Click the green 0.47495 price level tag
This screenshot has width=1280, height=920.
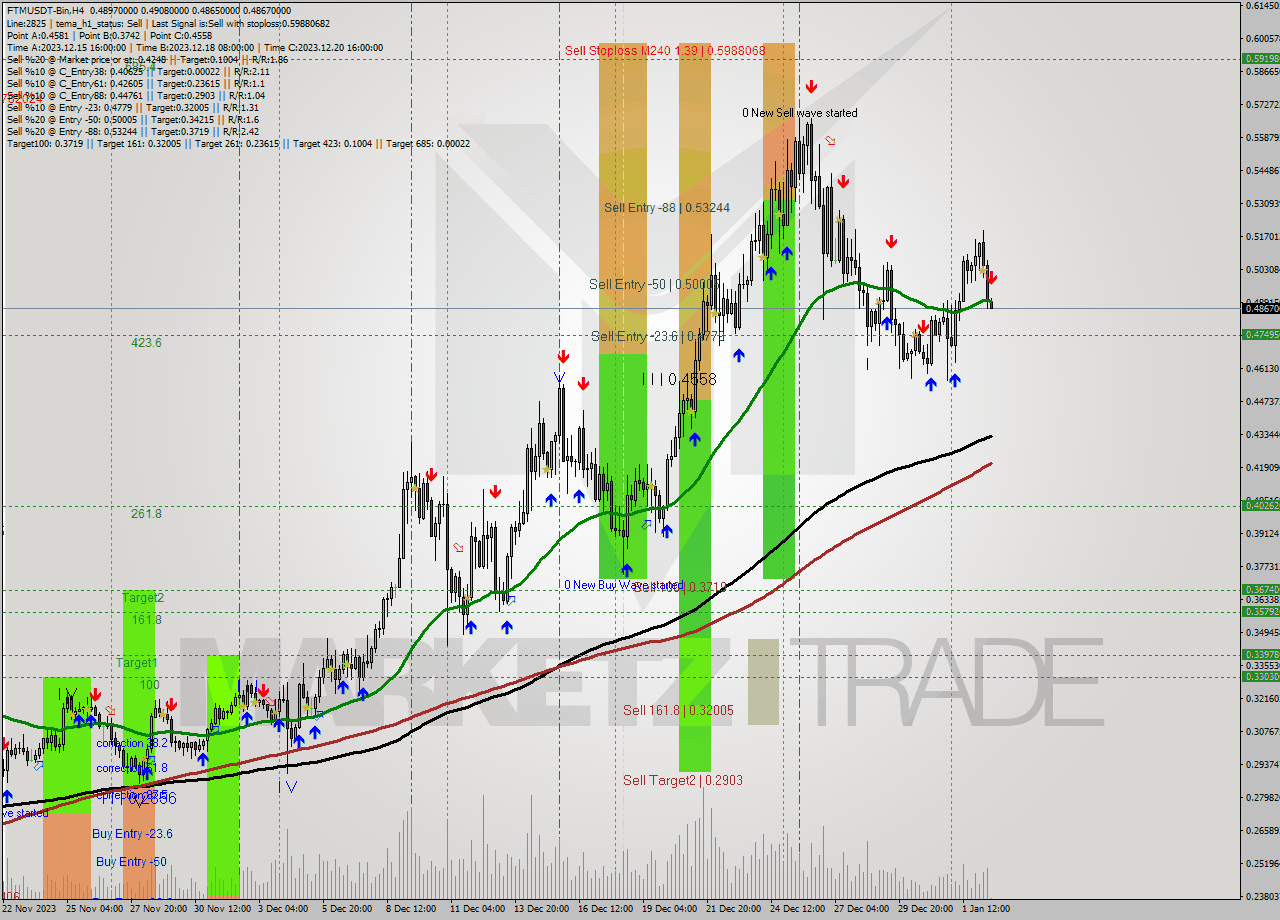click(1261, 334)
